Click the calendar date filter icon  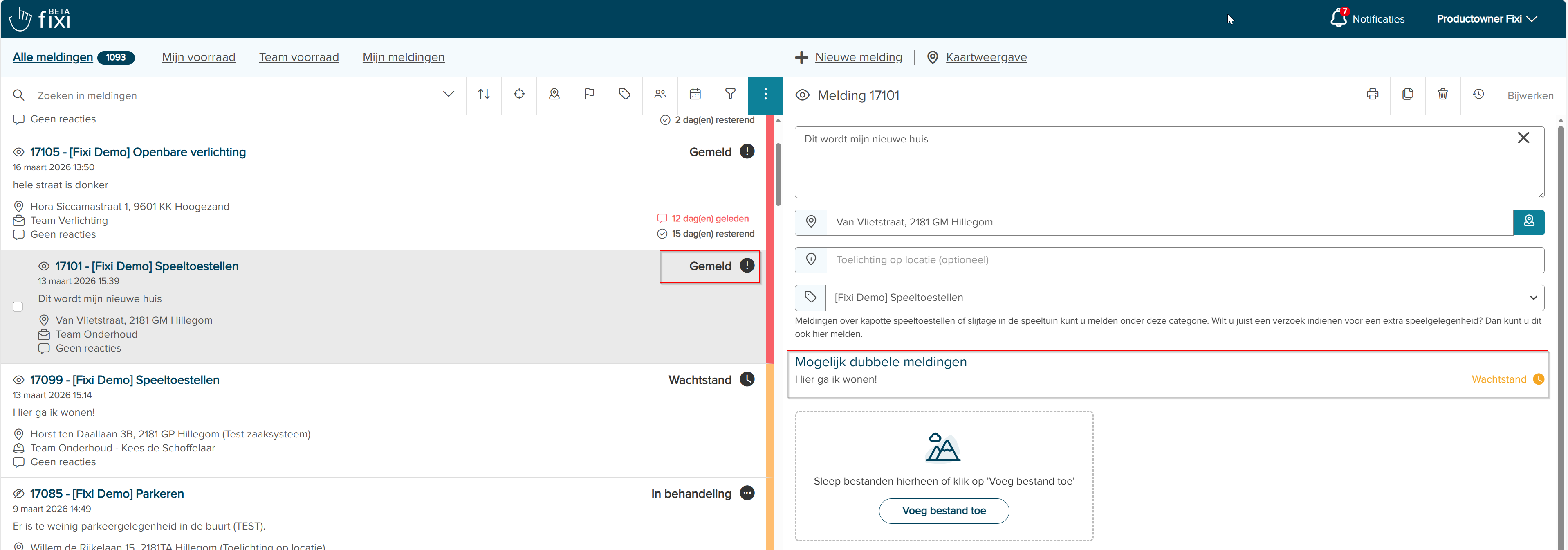(695, 95)
